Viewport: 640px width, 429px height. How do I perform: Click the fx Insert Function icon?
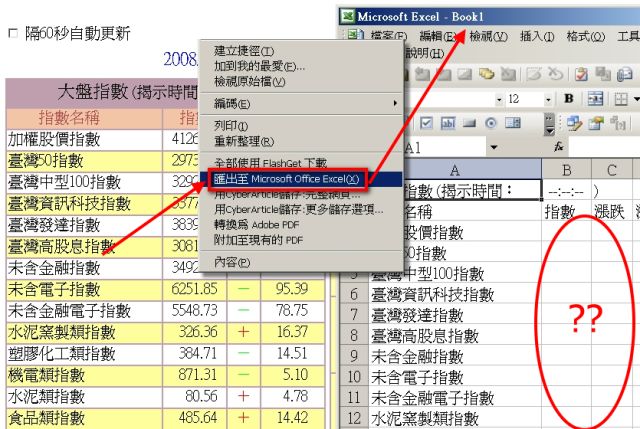558,147
